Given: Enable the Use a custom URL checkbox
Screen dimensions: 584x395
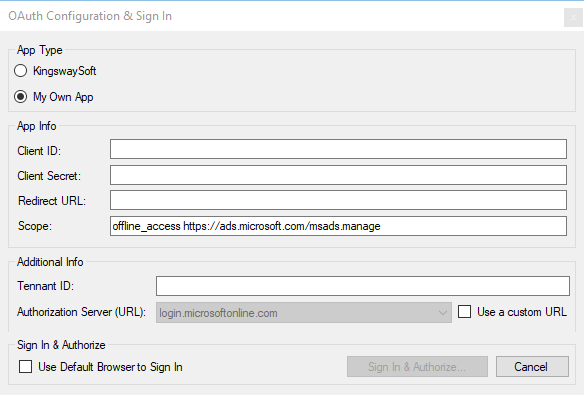Looking at the screenshot, I should point(464,312).
